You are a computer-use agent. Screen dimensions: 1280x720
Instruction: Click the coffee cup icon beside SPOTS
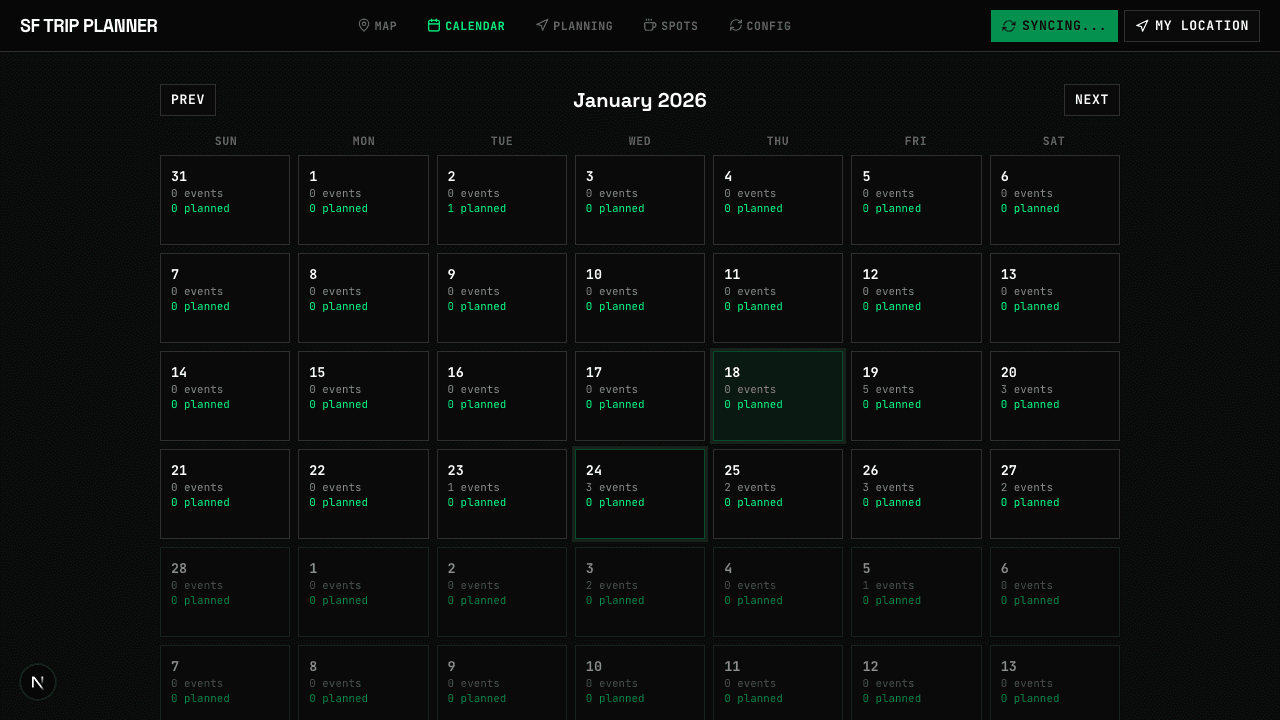(650, 25)
